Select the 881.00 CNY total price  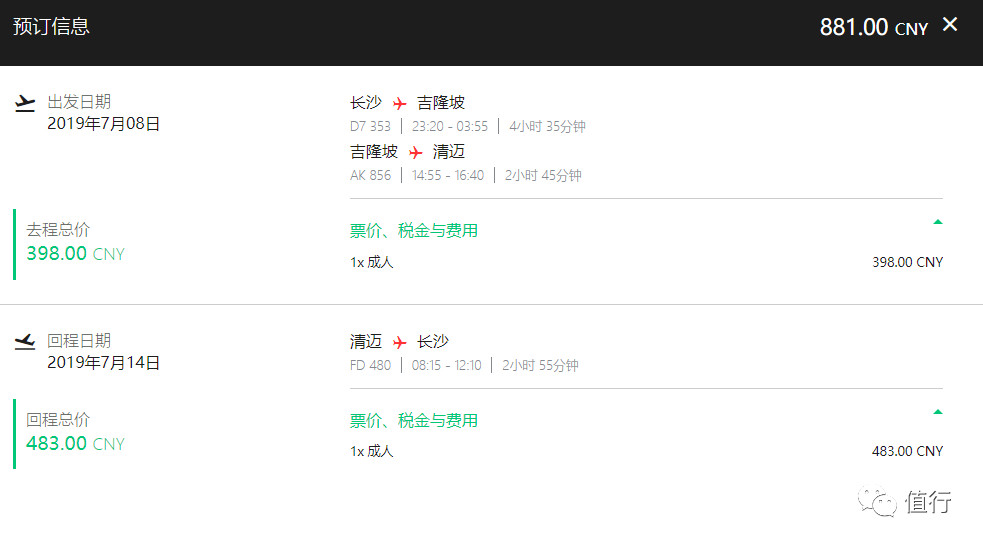(x=874, y=28)
